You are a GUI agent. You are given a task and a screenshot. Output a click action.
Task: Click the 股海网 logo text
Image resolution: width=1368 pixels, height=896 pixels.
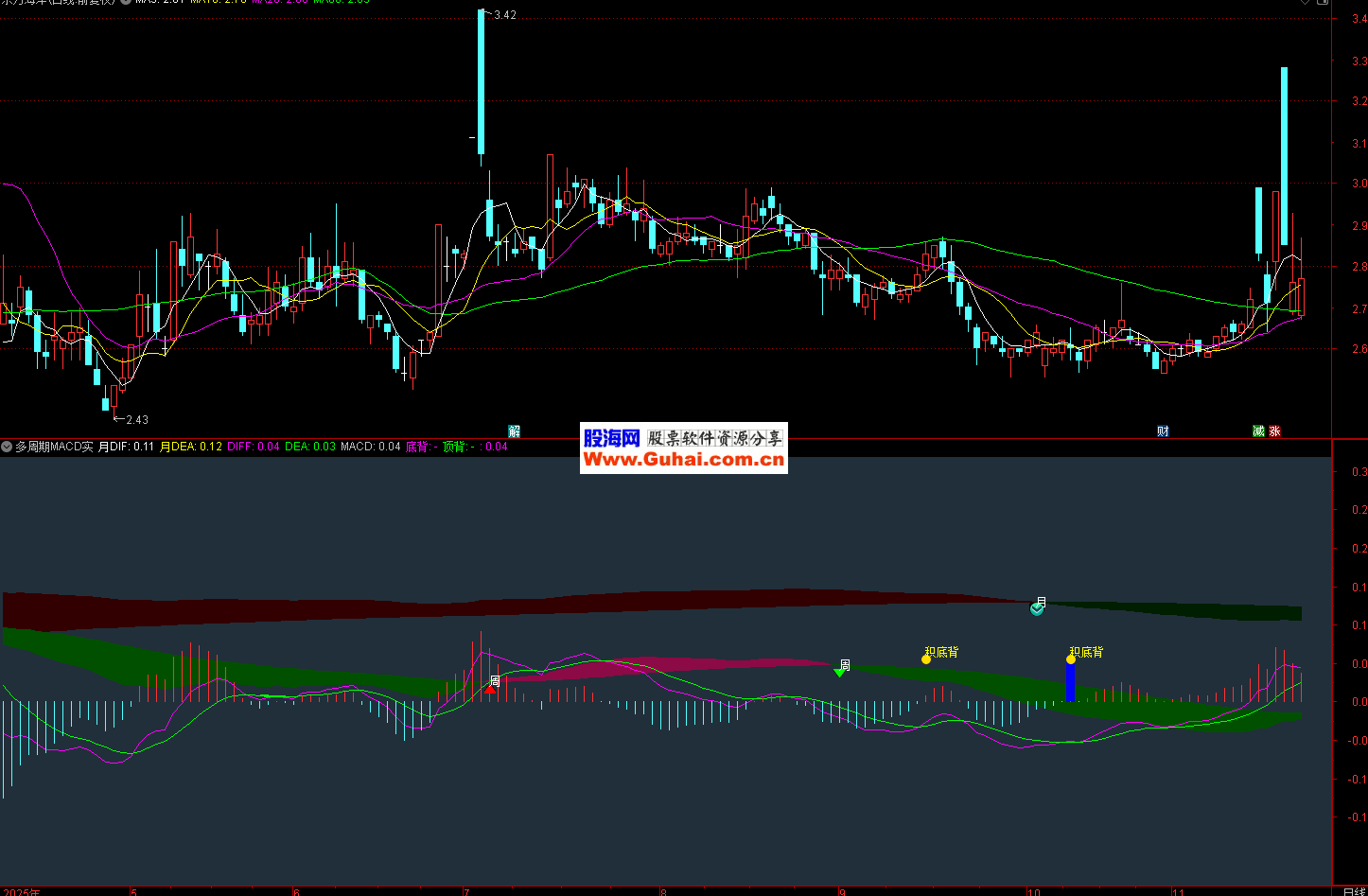pos(612,438)
